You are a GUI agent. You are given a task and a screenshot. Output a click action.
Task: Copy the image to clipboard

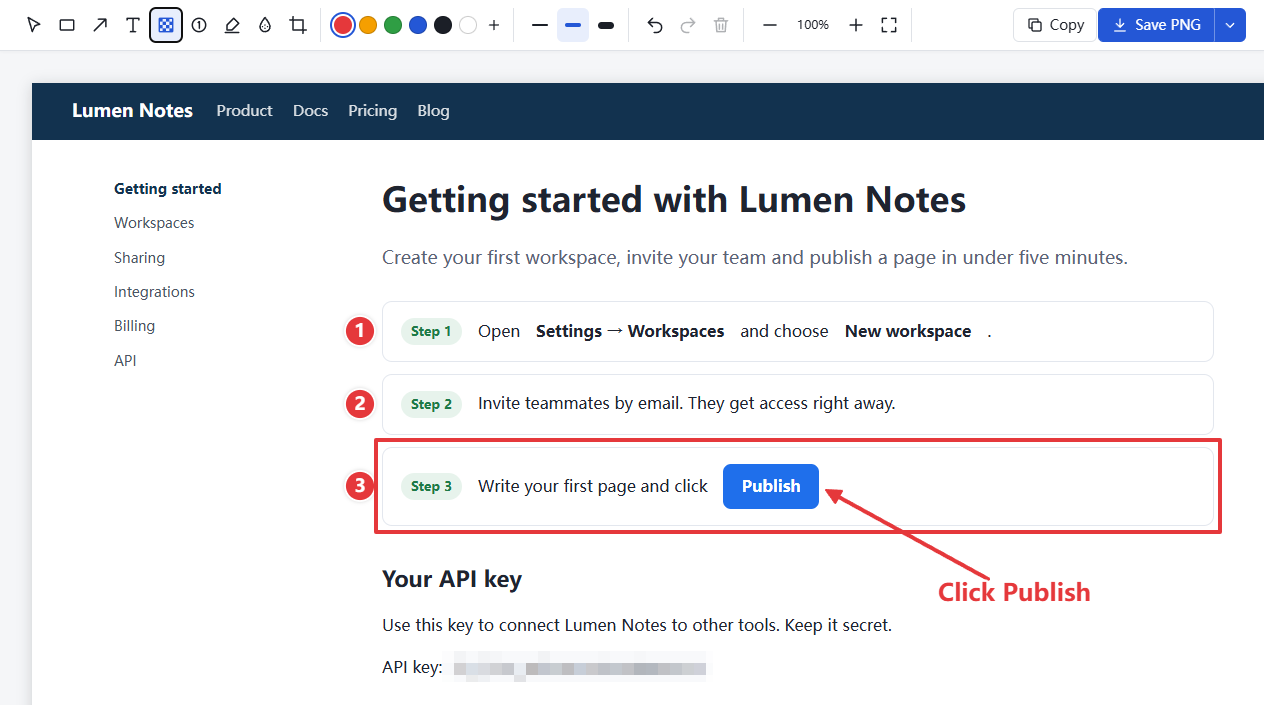(1055, 25)
